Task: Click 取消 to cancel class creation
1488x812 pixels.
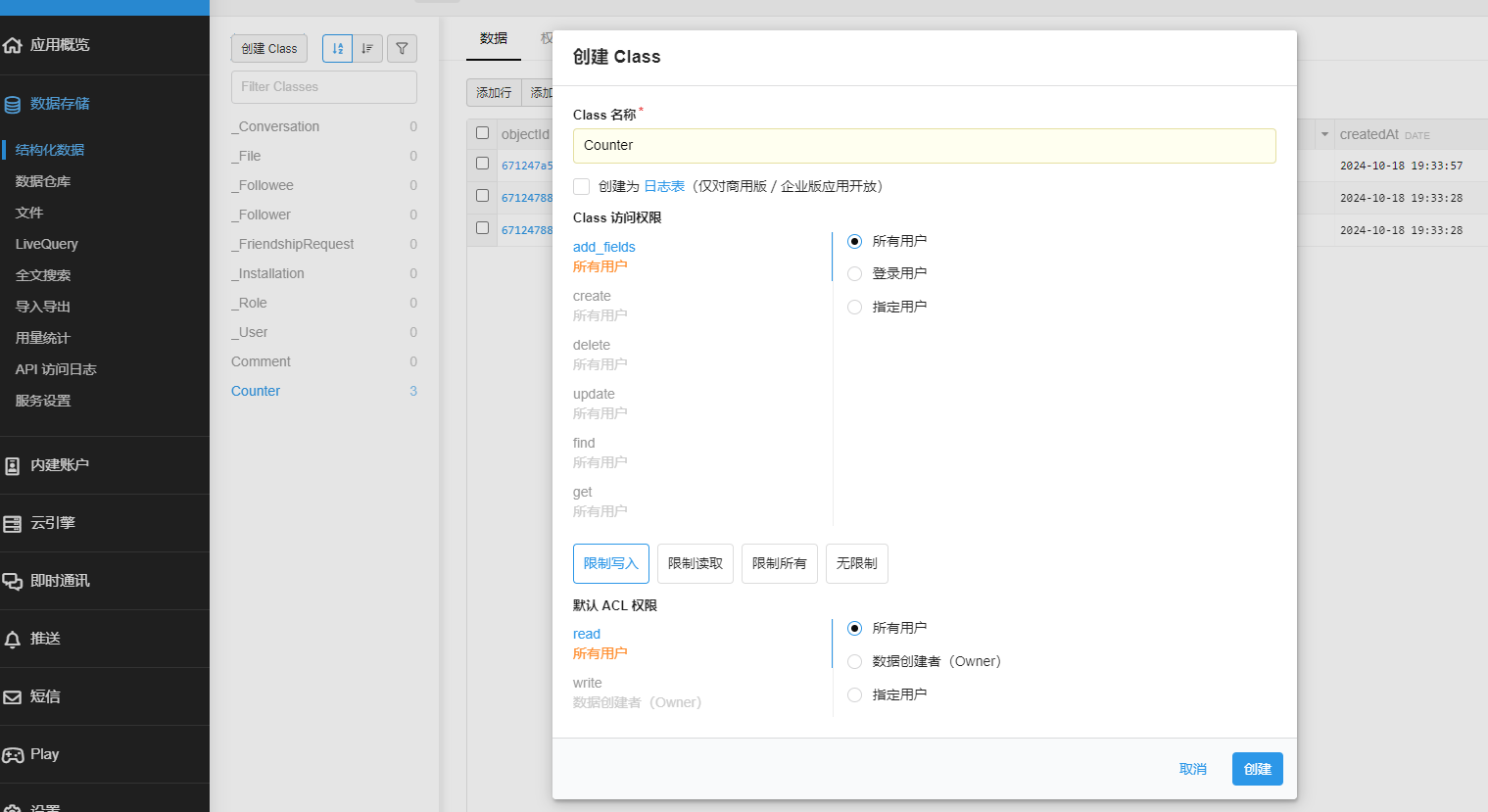Action: click(x=1192, y=769)
